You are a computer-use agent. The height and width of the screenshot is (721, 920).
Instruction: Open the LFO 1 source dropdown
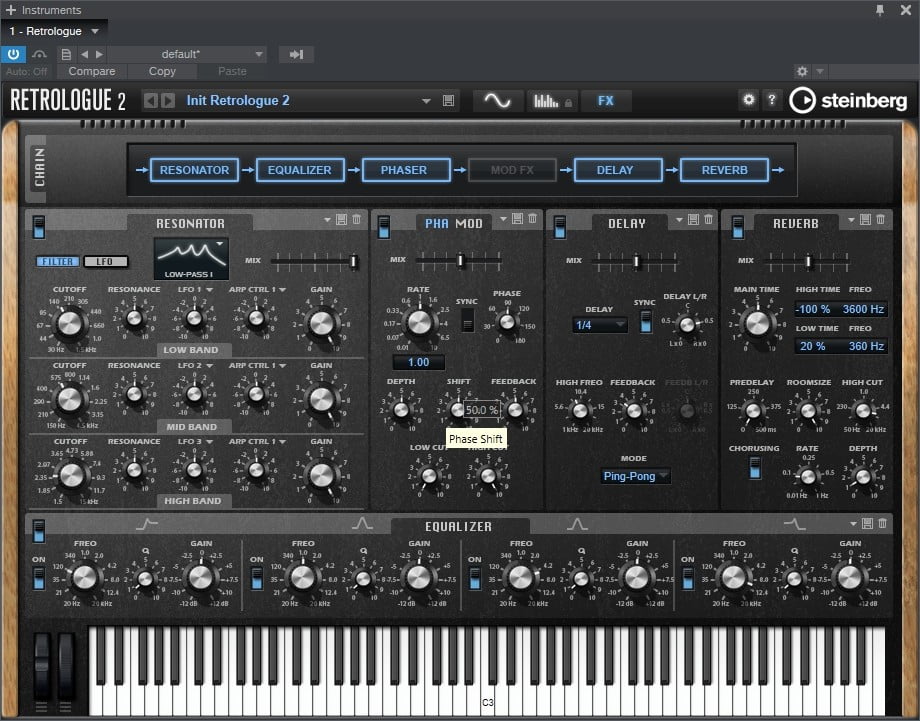pyautogui.click(x=195, y=290)
